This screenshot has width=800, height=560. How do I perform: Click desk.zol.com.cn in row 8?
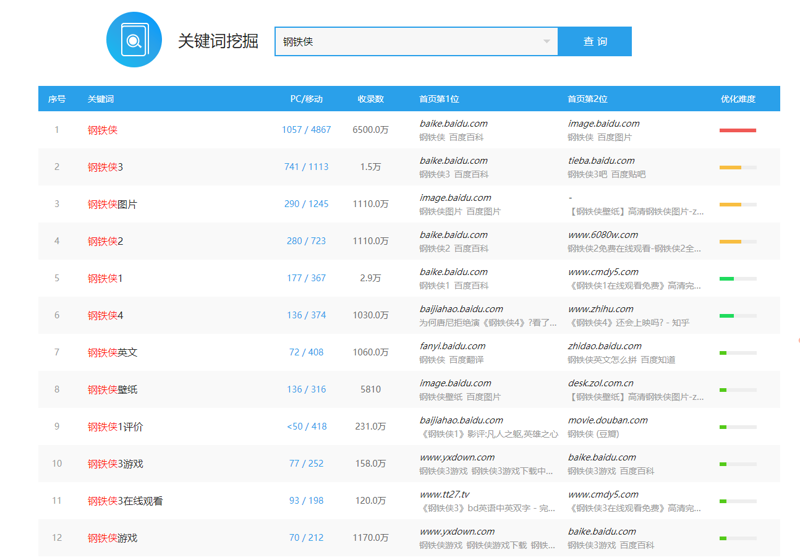coord(601,383)
